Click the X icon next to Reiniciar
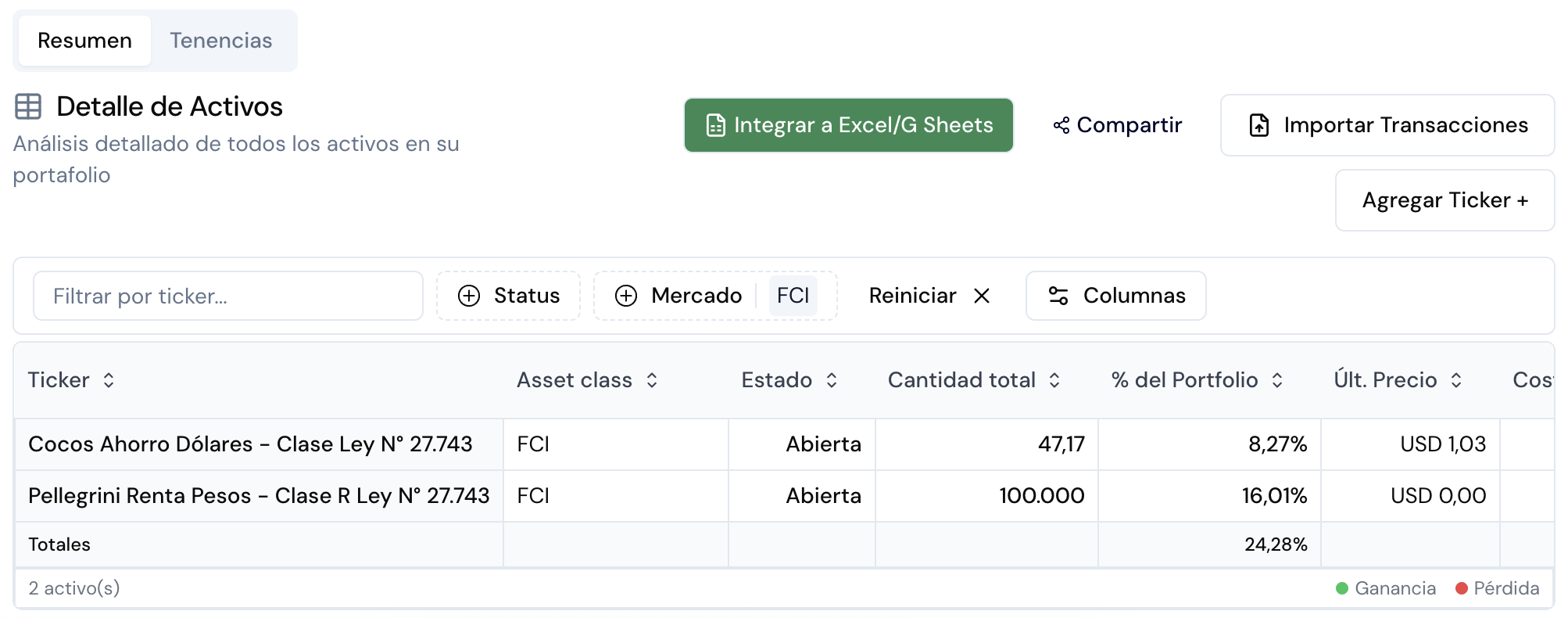The height and width of the screenshot is (618, 1568). (x=983, y=296)
